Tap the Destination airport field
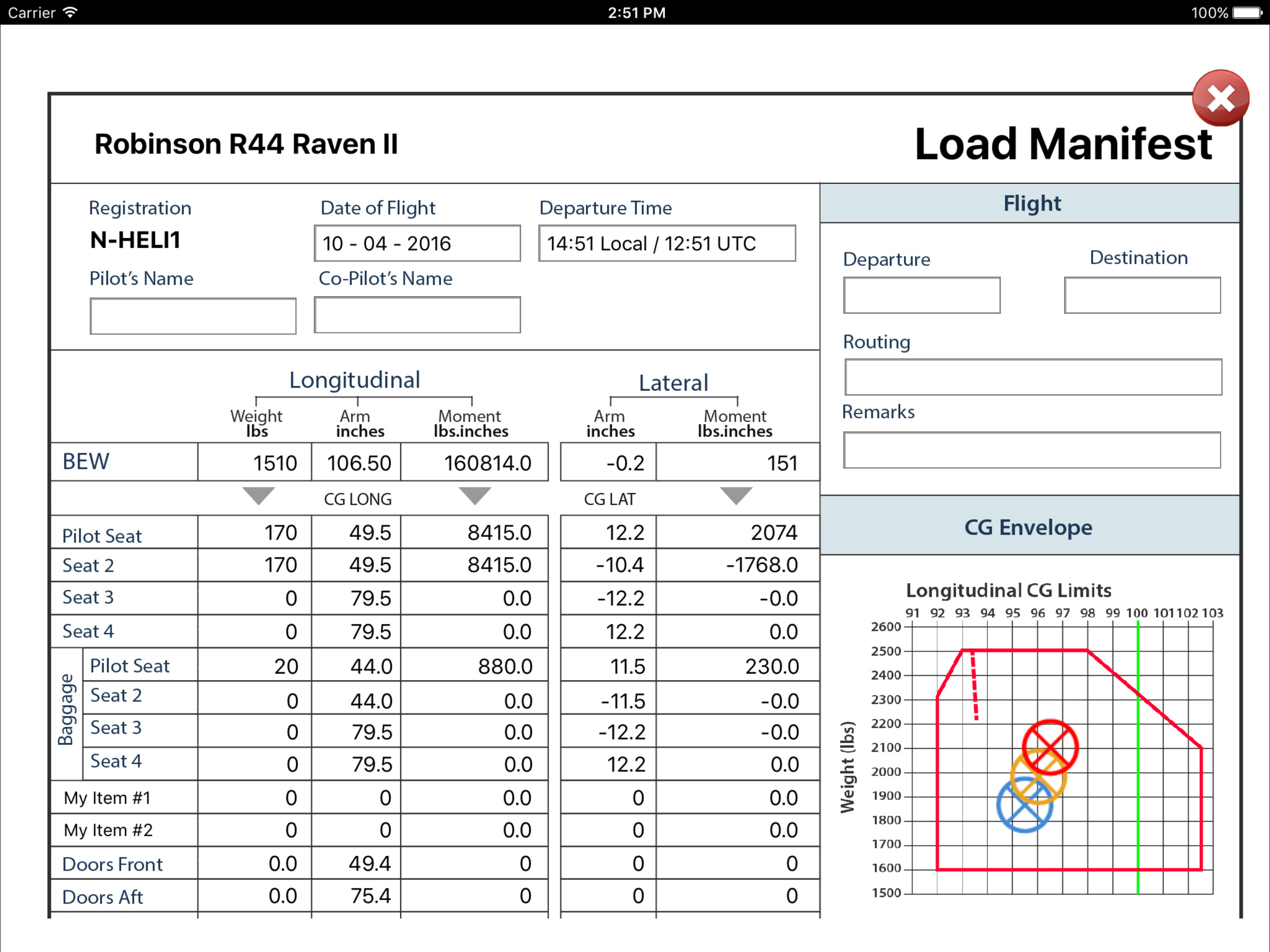Image resolution: width=1270 pixels, height=952 pixels. (1143, 295)
